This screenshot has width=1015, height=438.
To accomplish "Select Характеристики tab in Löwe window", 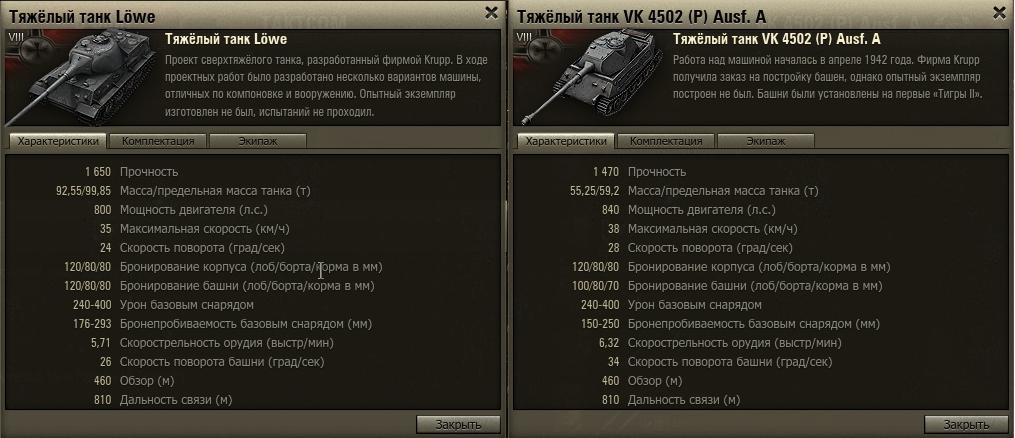I will pos(58,141).
